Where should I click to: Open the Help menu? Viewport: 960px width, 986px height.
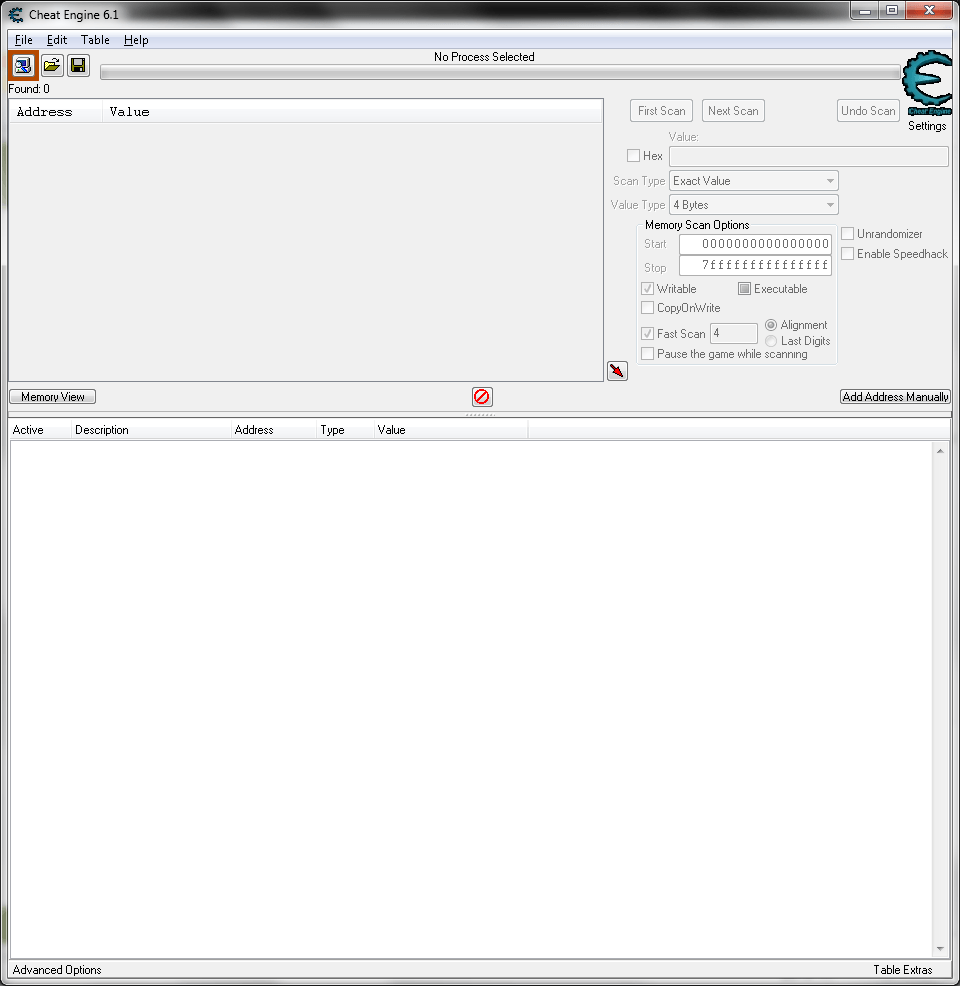pos(136,40)
